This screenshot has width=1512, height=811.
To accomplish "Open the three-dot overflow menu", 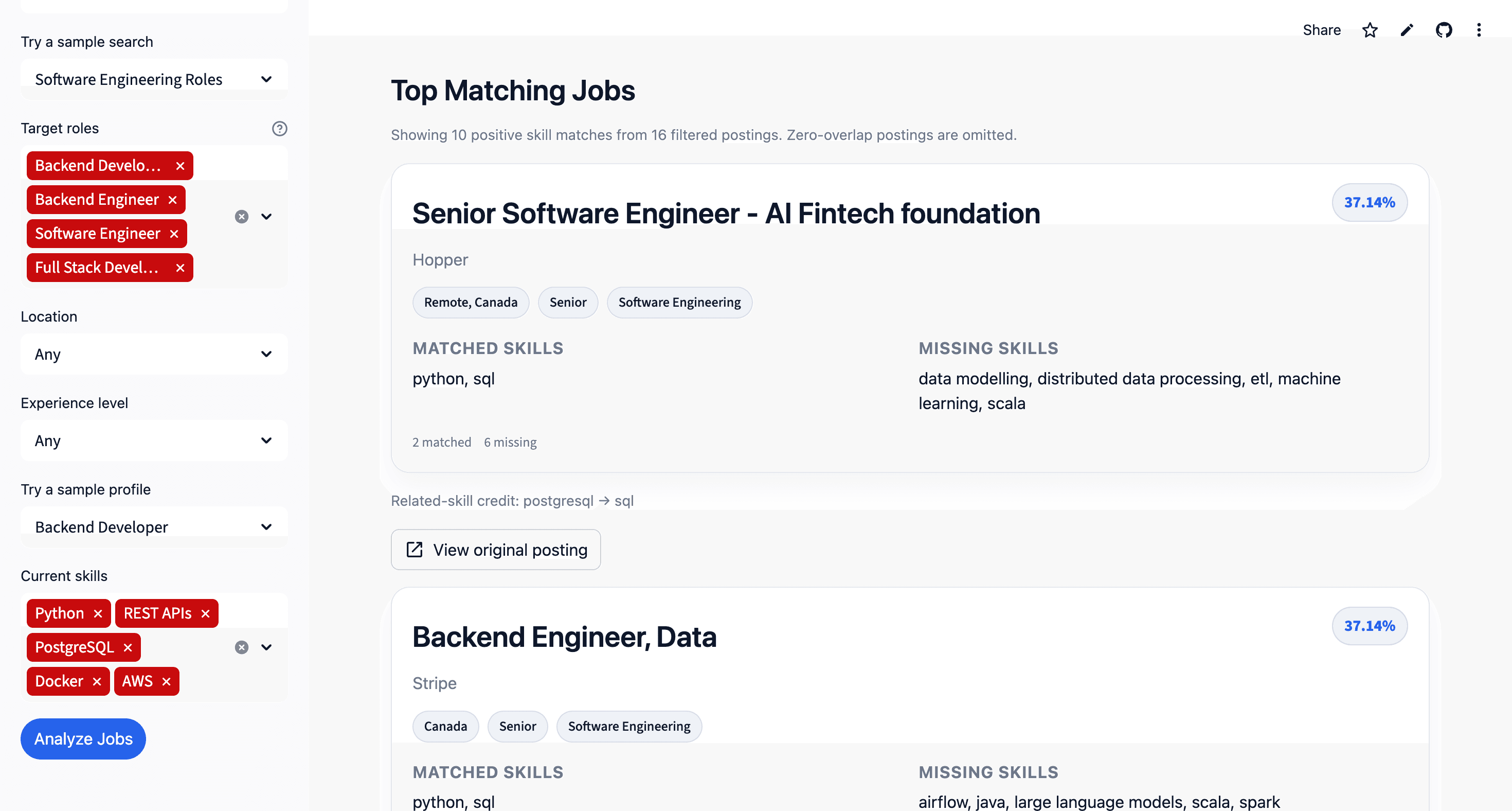I will point(1479,30).
